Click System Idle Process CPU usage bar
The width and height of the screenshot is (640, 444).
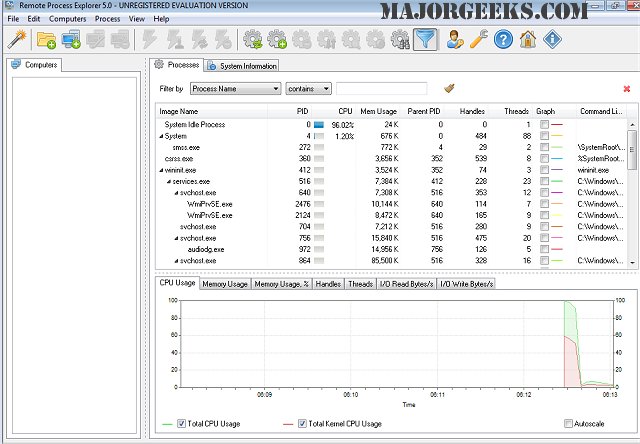(x=319, y=124)
